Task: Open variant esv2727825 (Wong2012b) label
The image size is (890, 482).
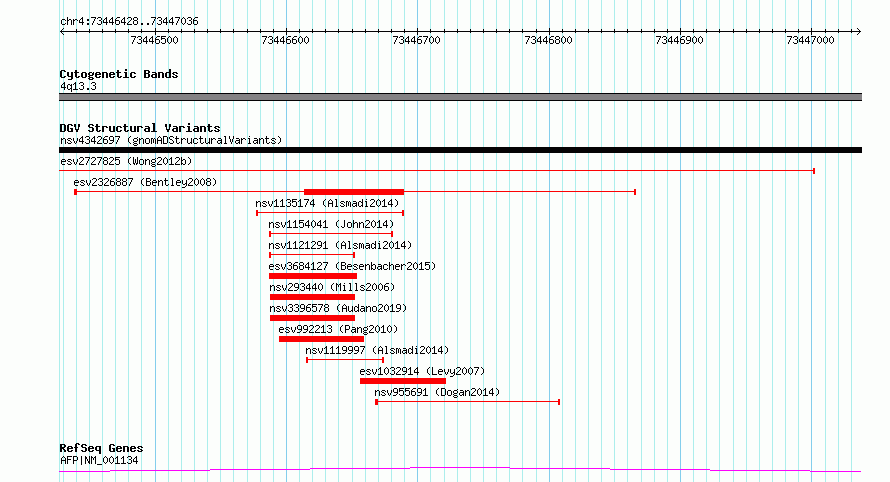Action: 126,161
